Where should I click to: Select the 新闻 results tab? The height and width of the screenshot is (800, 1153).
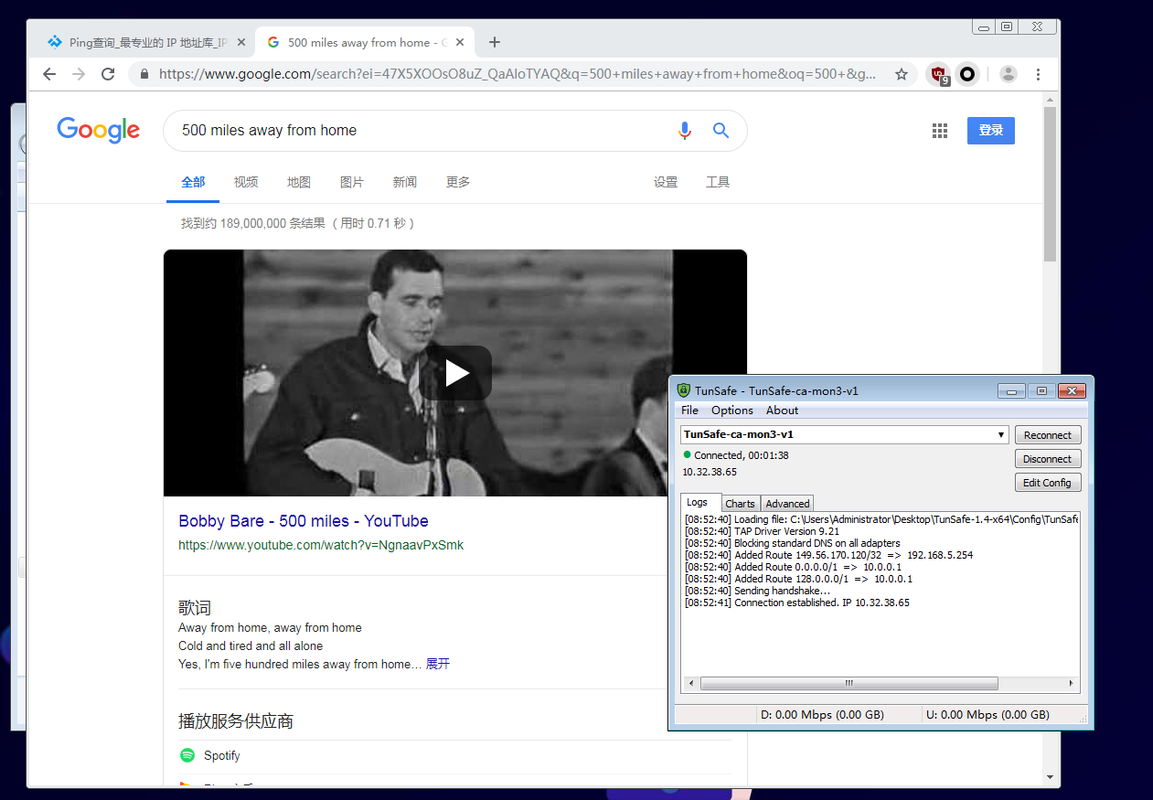pyautogui.click(x=404, y=182)
